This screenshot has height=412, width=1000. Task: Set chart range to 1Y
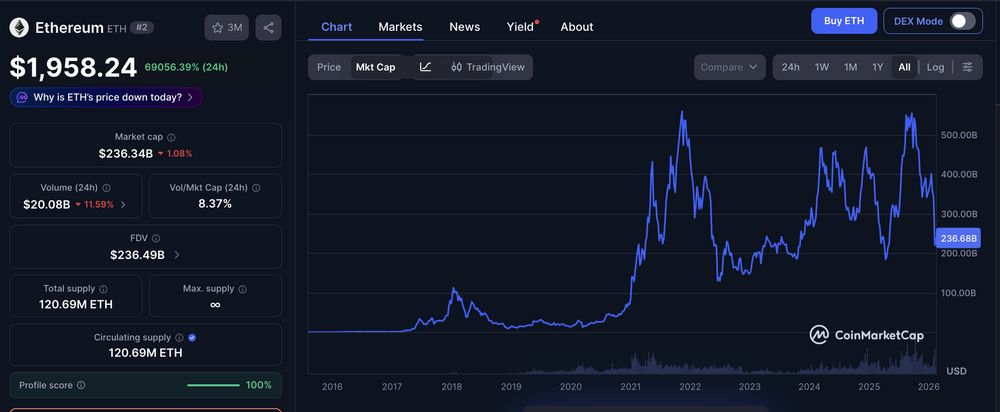(878, 67)
